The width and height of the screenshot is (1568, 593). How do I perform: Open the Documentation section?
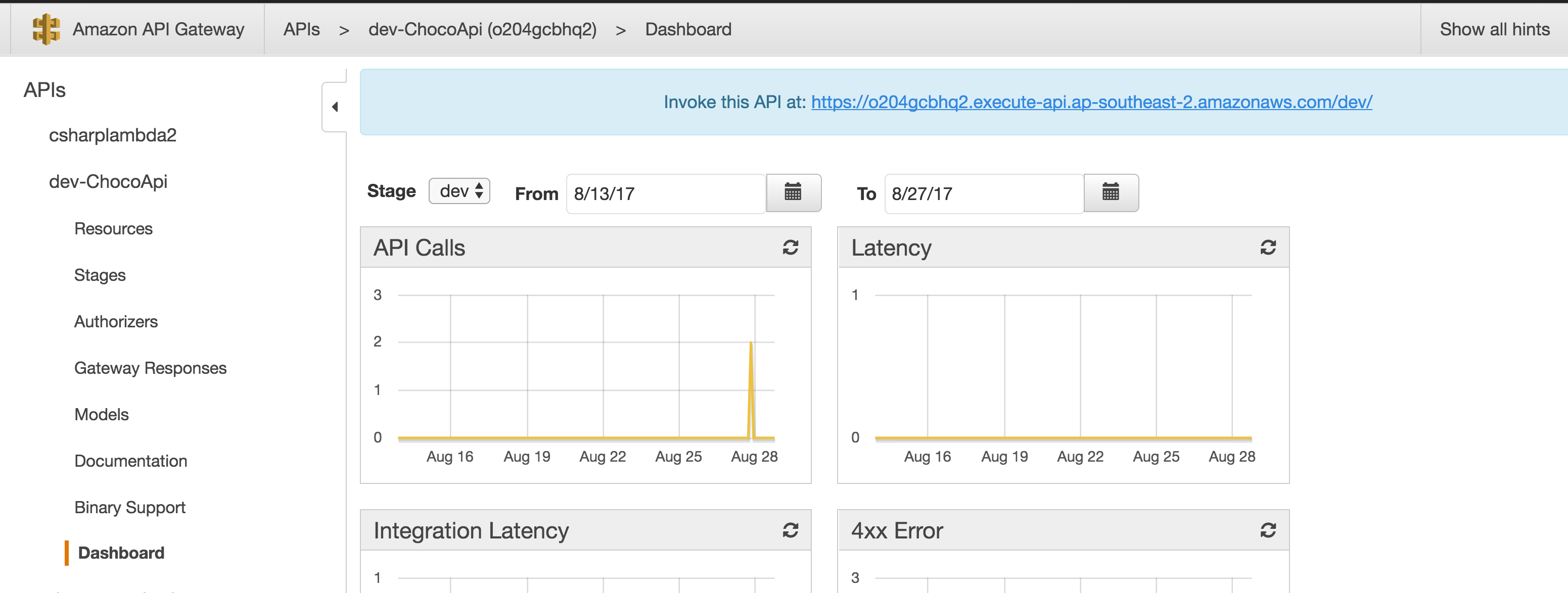click(131, 461)
